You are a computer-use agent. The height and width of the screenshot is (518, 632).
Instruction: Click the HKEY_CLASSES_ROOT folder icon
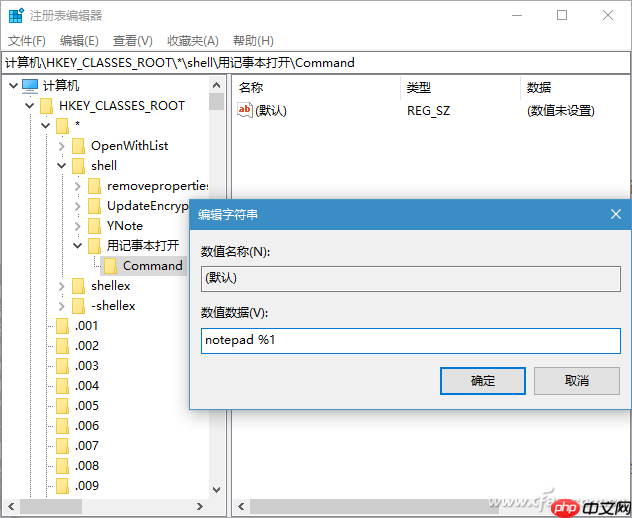(x=46, y=106)
